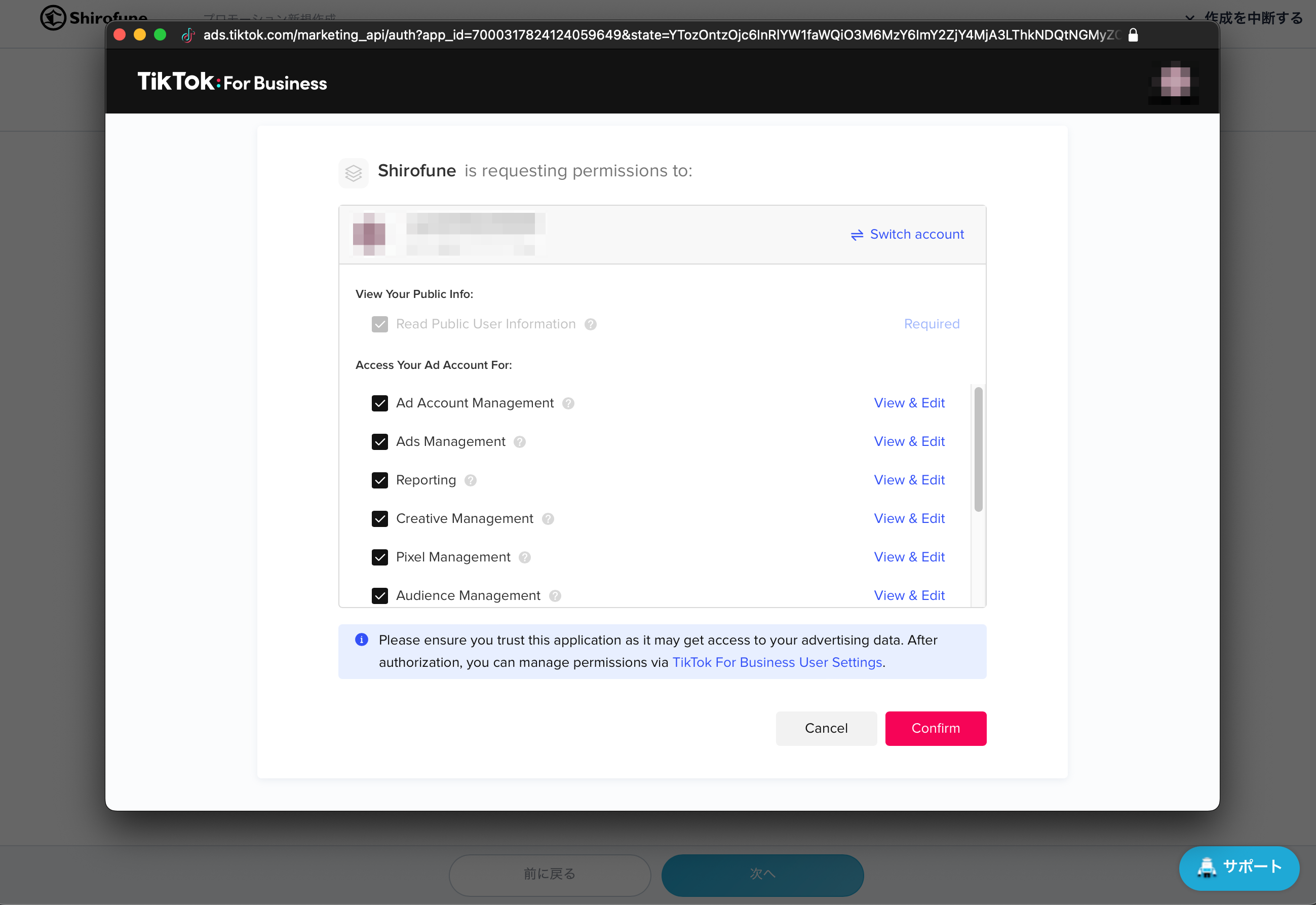Open TikTok For Business User Settings link
The height and width of the screenshot is (905, 1316).
click(777, 662)
